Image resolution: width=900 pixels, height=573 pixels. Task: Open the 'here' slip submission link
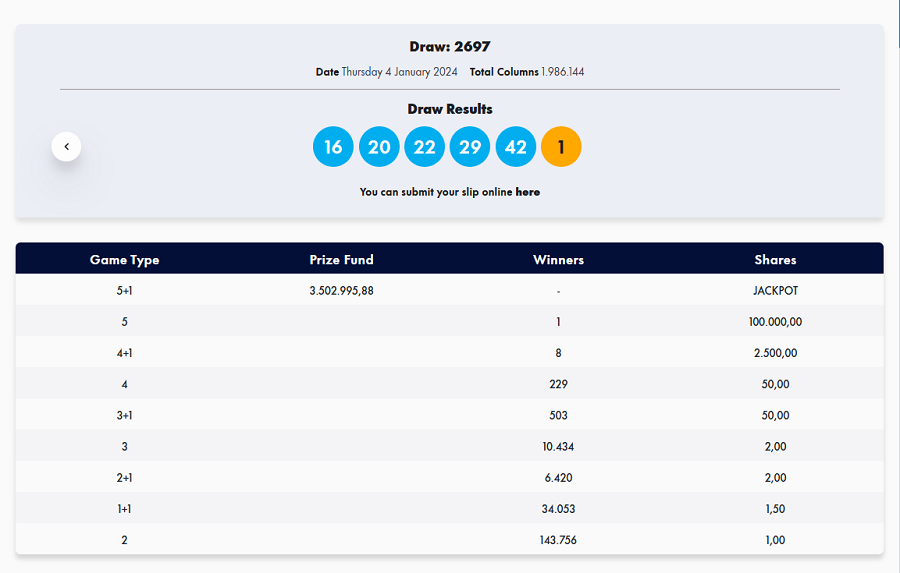coord(527,192)
